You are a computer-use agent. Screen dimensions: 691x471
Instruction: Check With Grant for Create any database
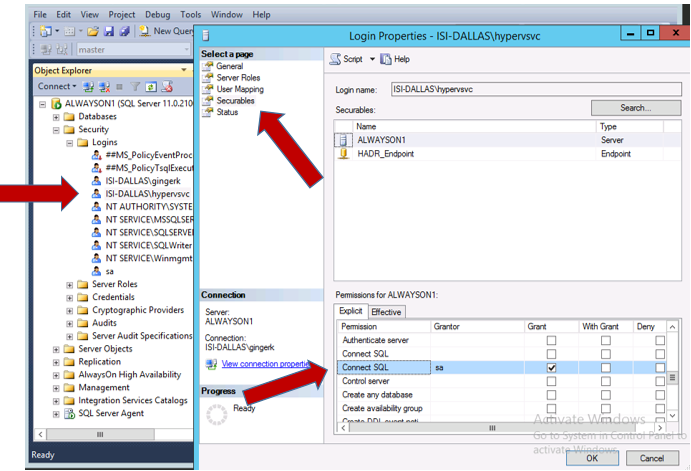point(606,395)
